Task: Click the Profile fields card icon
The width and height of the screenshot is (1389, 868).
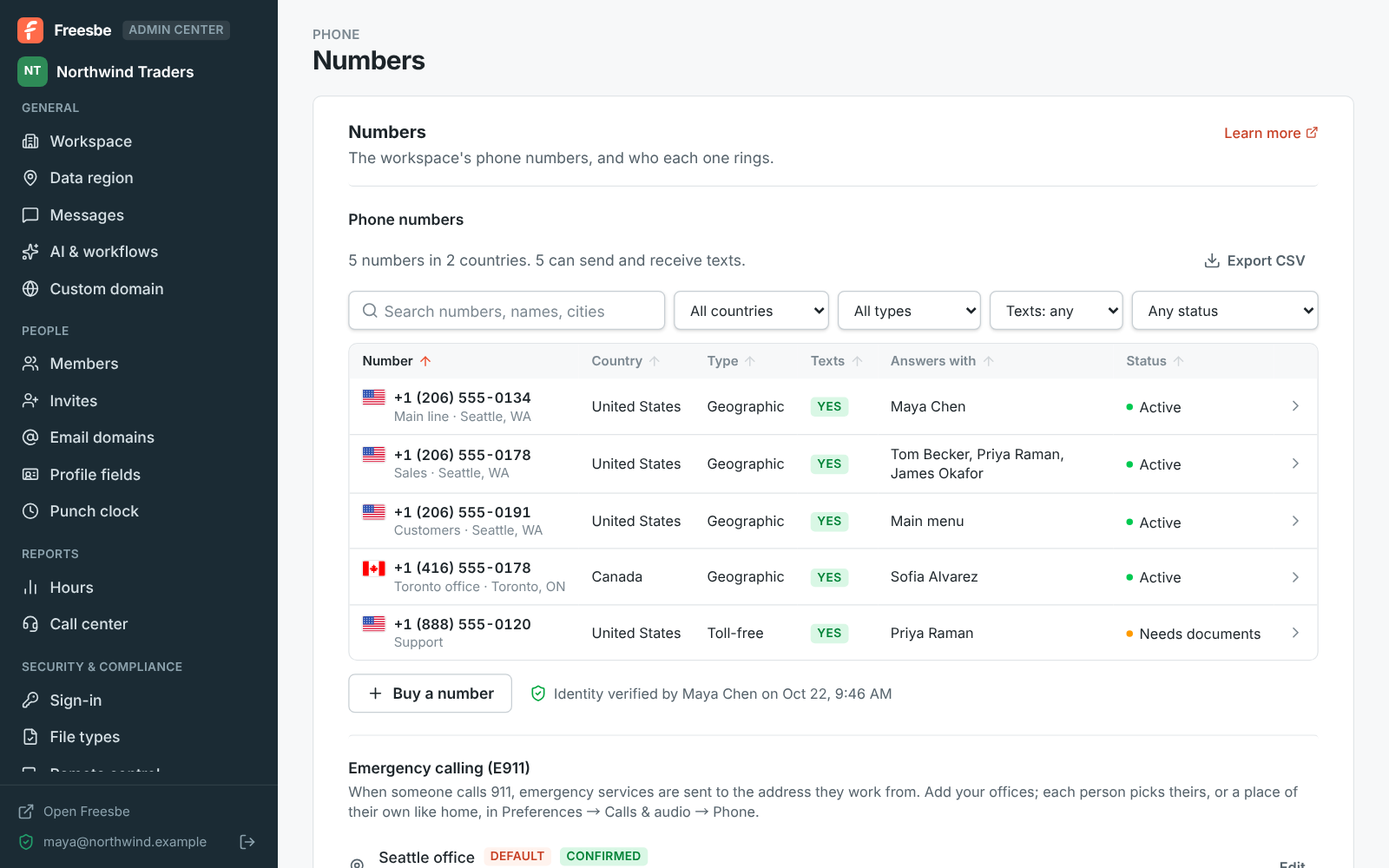Action: click(30, 475)
